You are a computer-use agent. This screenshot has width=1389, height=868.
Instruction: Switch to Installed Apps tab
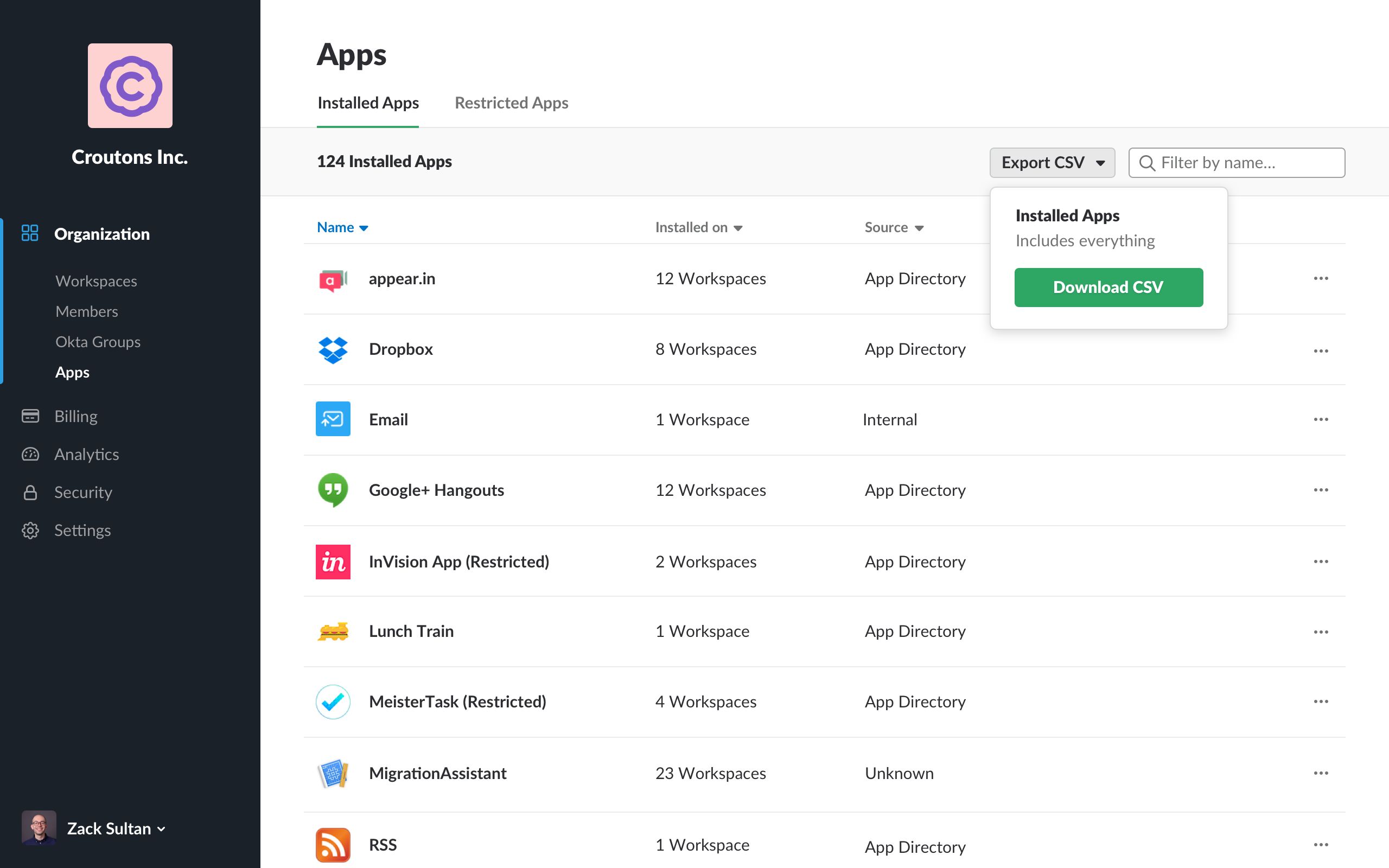click(x=368, y=103)
